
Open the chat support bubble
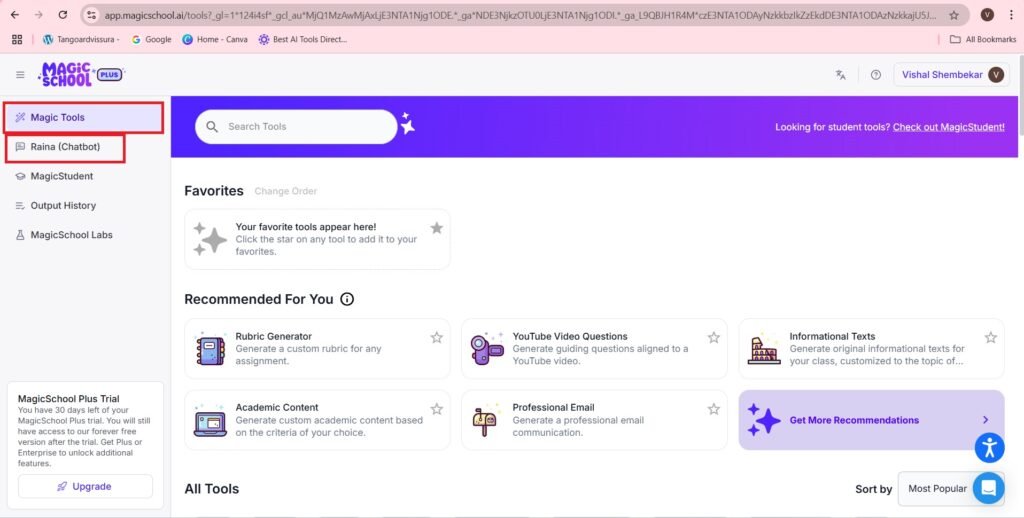pos(989,488)
